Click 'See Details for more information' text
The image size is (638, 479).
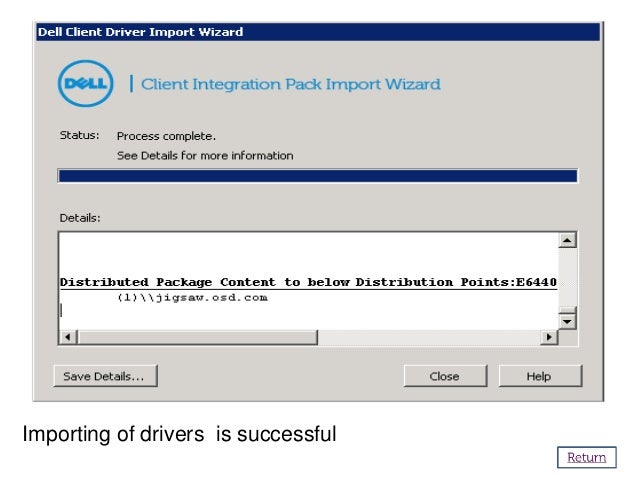point(205,155)
